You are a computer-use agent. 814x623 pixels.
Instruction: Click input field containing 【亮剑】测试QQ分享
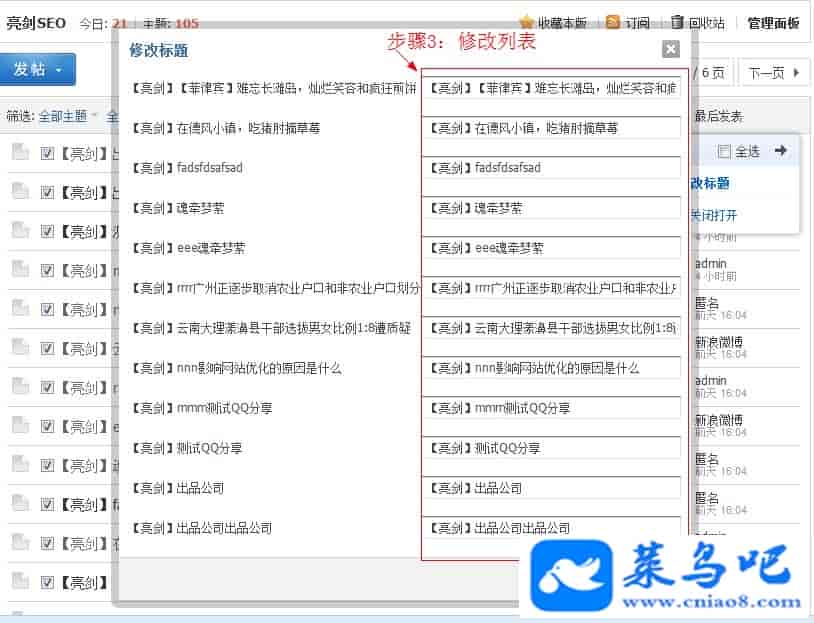point(551,448)
